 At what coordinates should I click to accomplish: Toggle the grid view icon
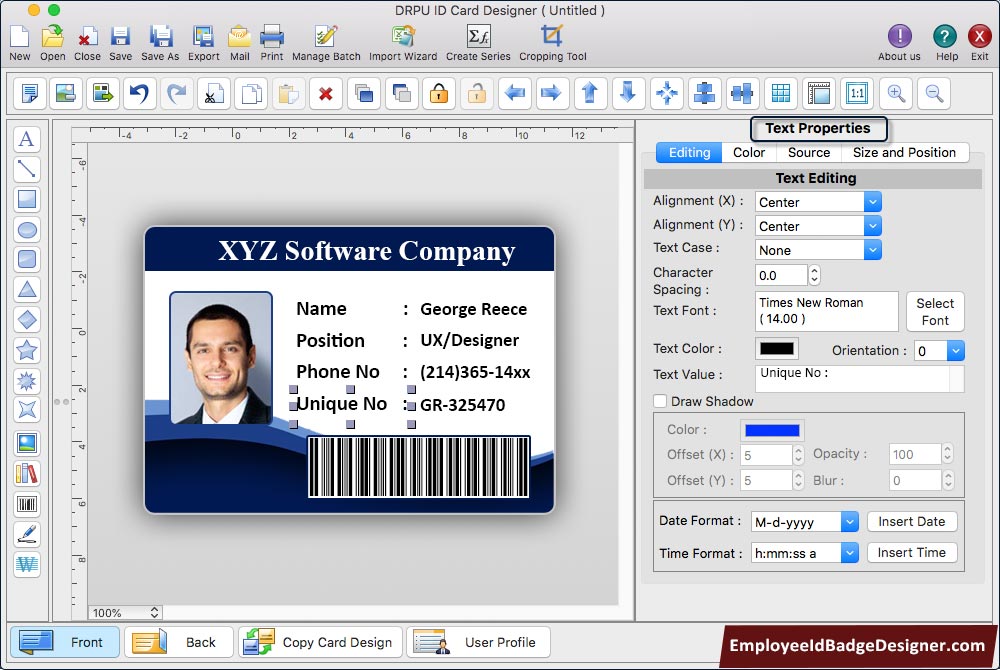tap(781, 94)
